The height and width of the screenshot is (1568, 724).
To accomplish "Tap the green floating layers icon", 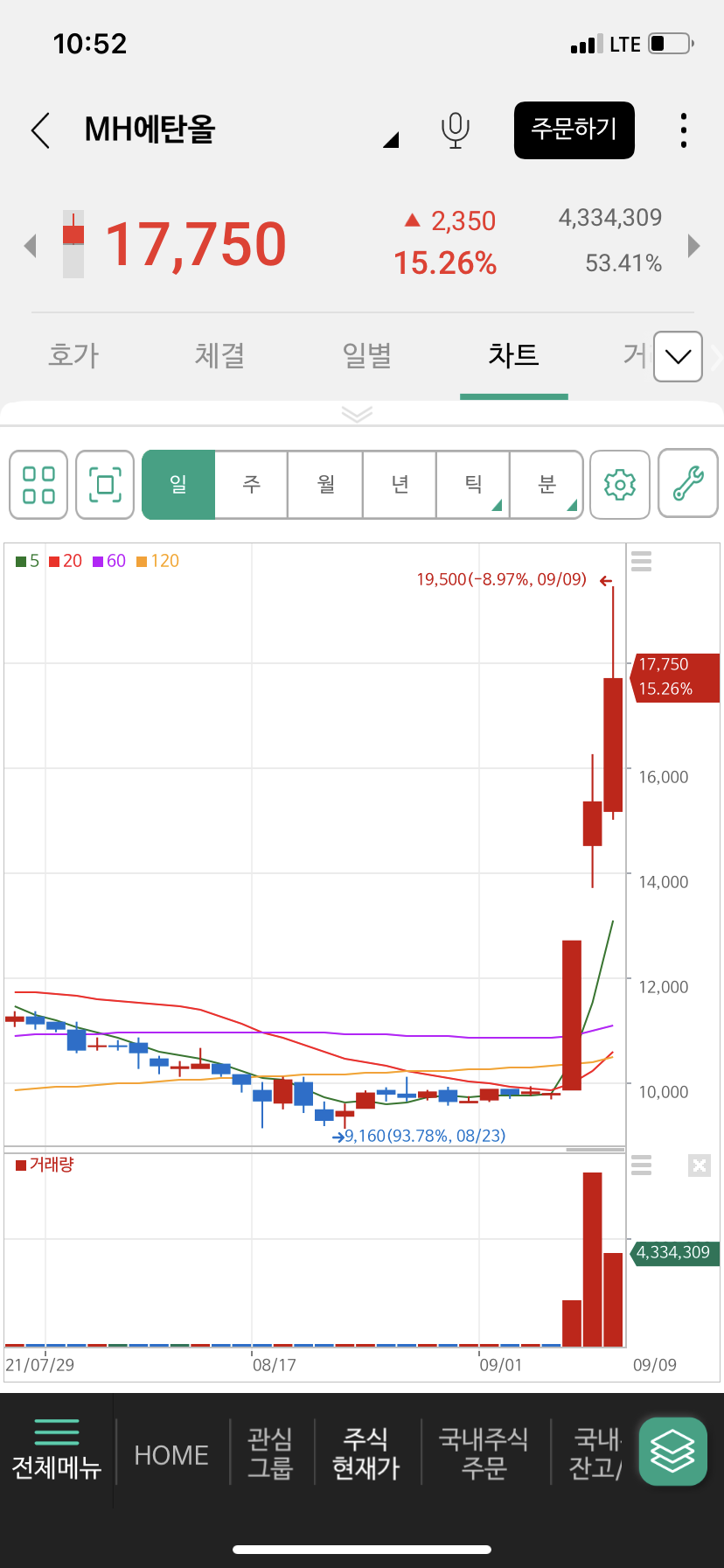I will [672, 1451].
